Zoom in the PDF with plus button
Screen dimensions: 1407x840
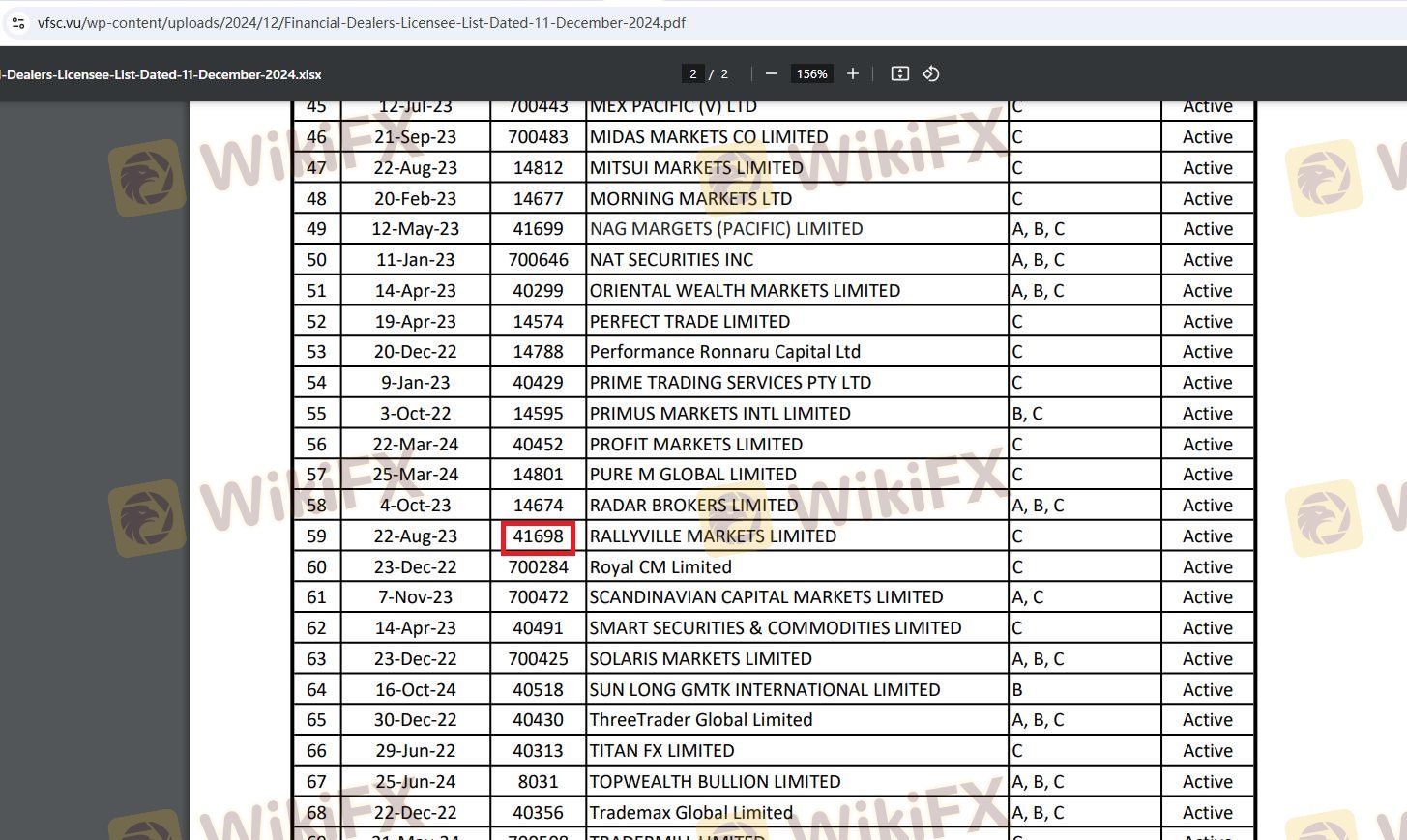(852, 74)
